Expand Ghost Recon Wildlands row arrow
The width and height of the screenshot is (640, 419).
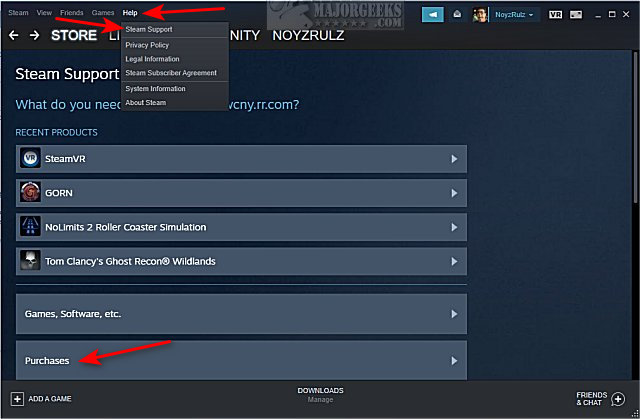click(x=454, y=262)
